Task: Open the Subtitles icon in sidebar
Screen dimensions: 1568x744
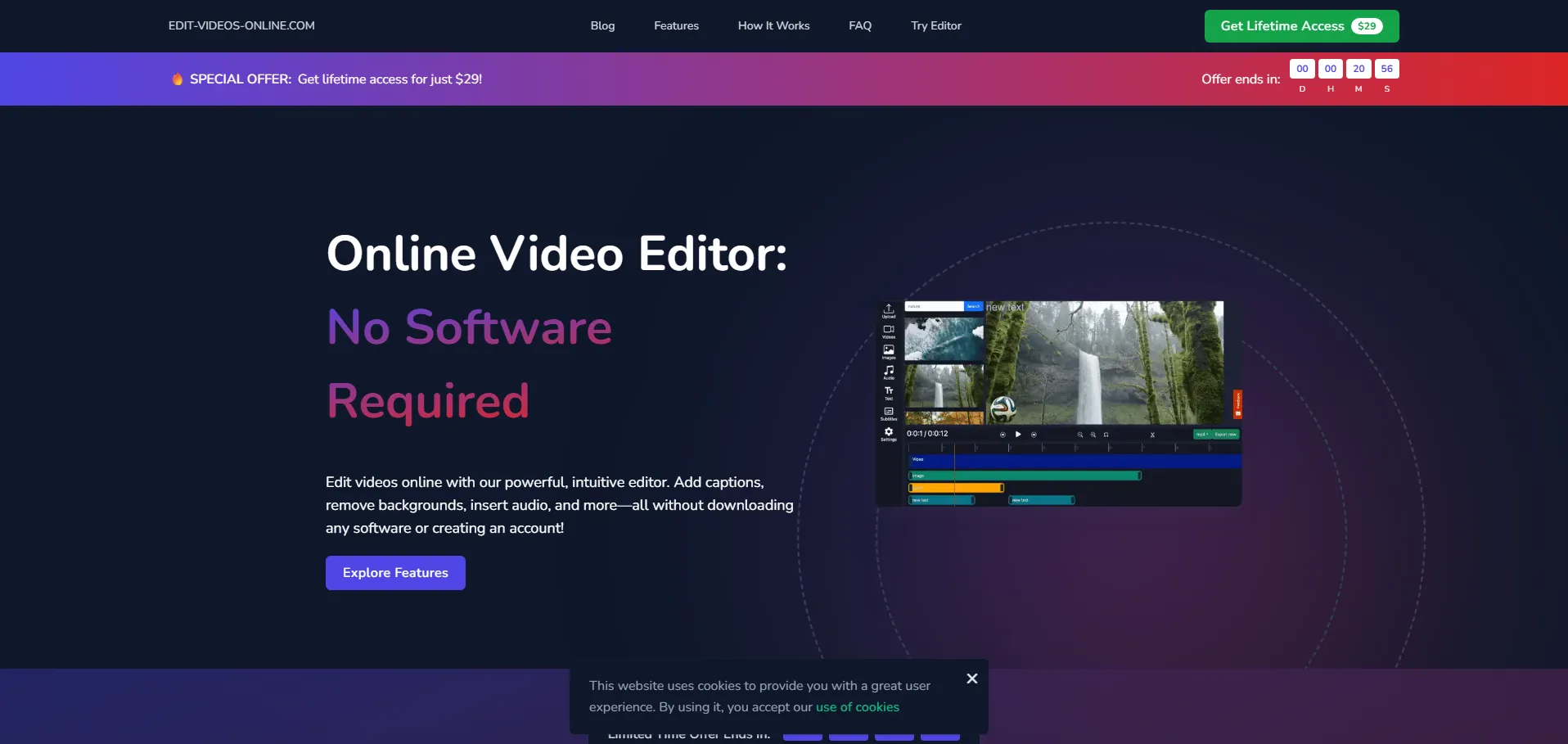Action: pos(888,413)
